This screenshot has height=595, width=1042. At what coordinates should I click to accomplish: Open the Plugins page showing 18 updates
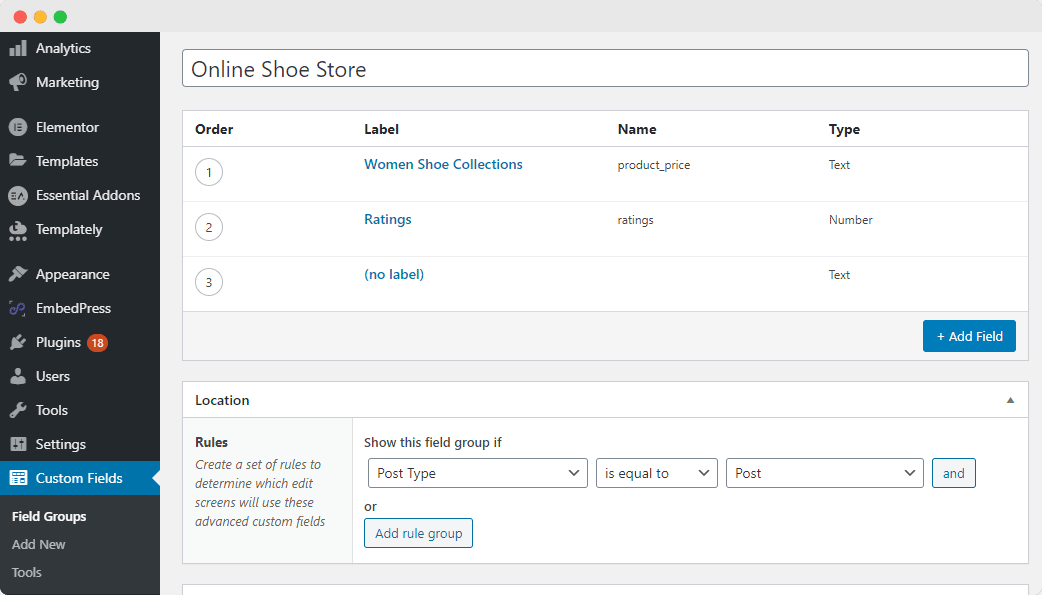pyautogui.click(x=63, y=342)
